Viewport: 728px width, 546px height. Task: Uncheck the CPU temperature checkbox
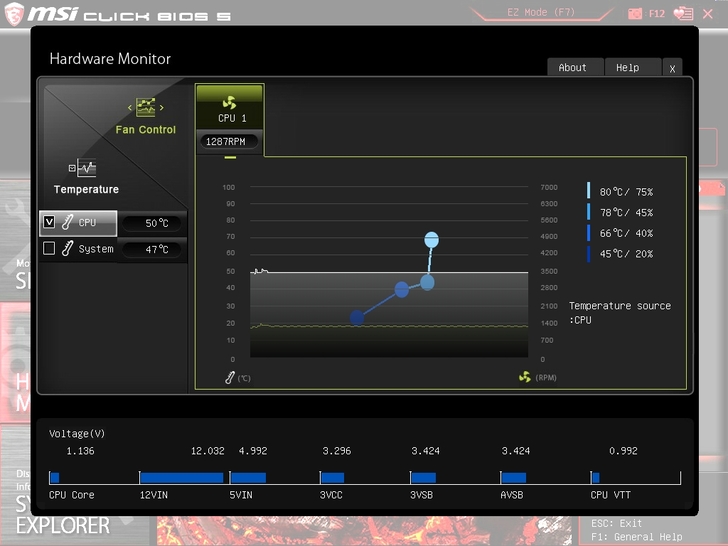coord(49,222)
